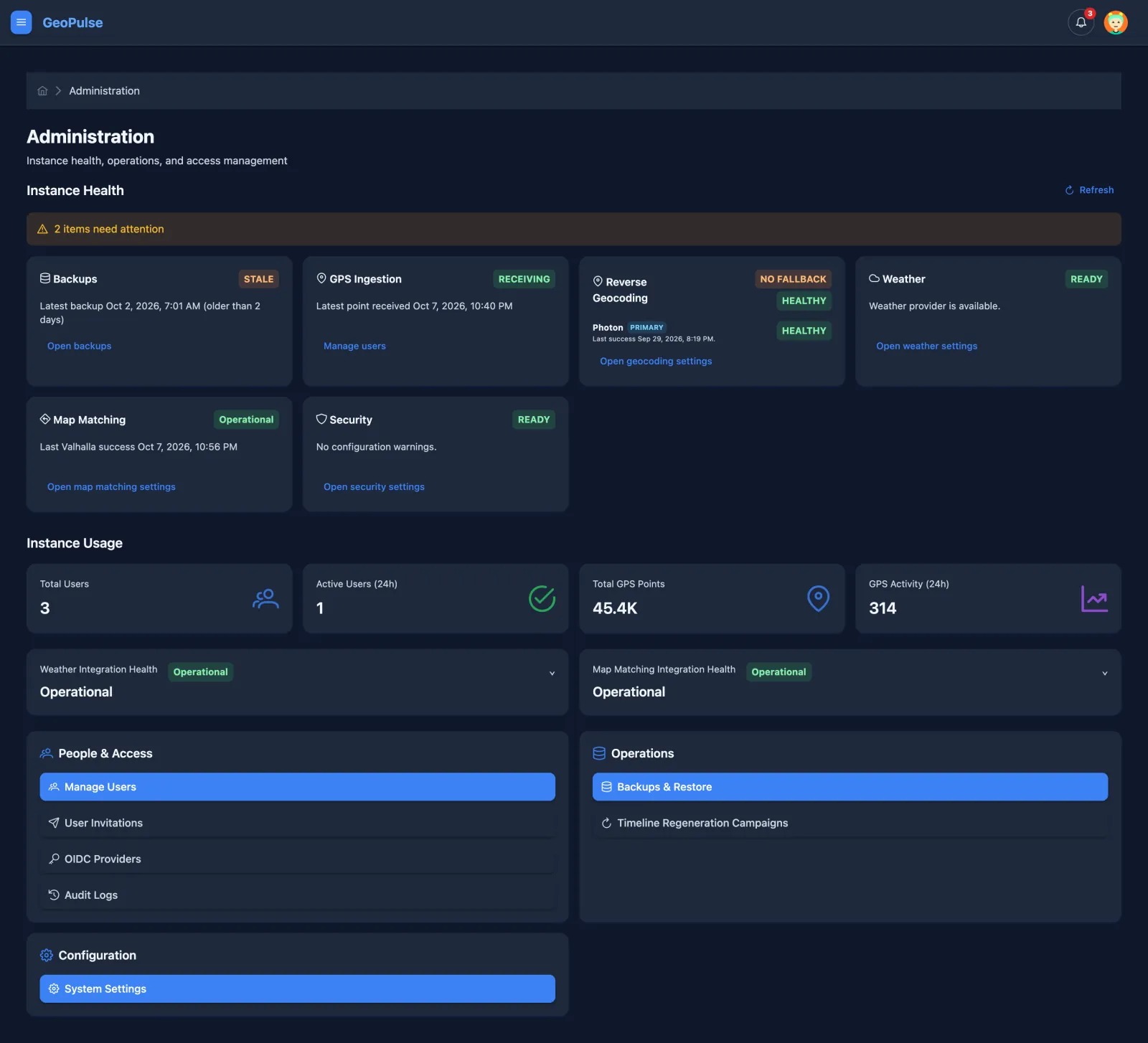
Task: Click the Administration breadcrumb
Action: (104, 91)
